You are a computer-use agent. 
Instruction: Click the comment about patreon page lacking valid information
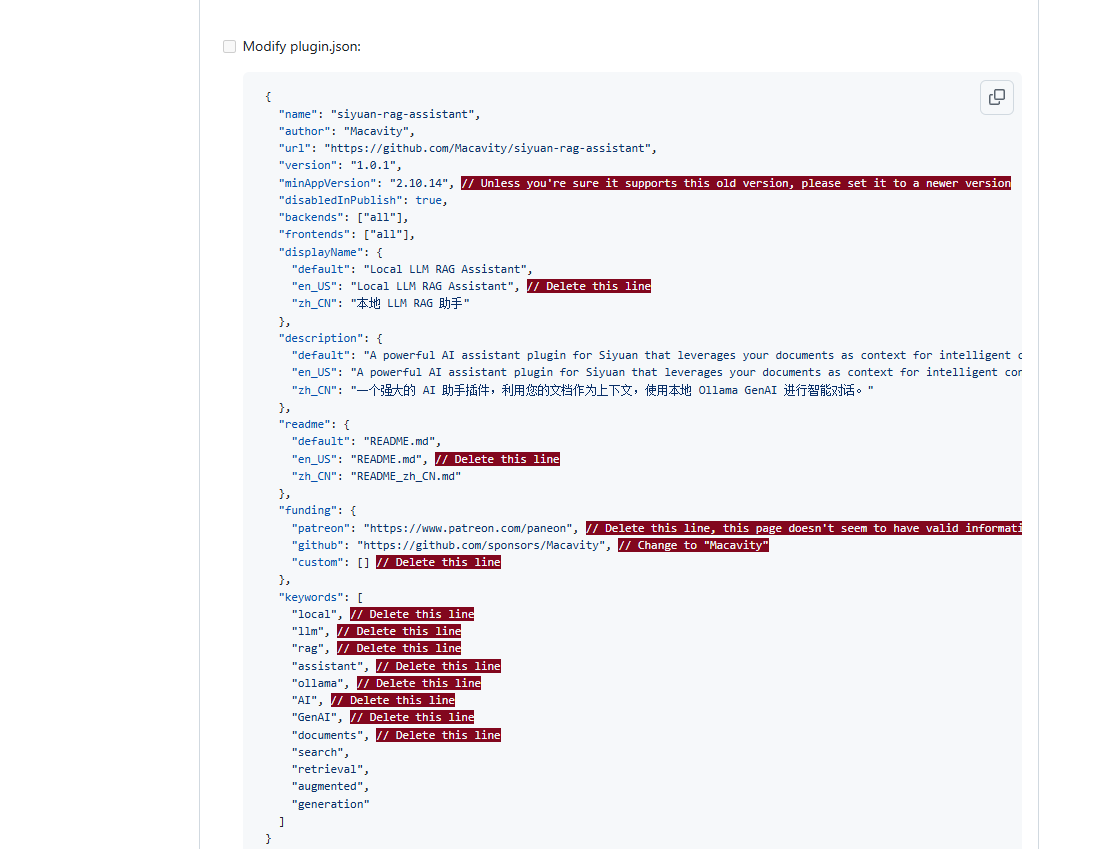point(804,528)
